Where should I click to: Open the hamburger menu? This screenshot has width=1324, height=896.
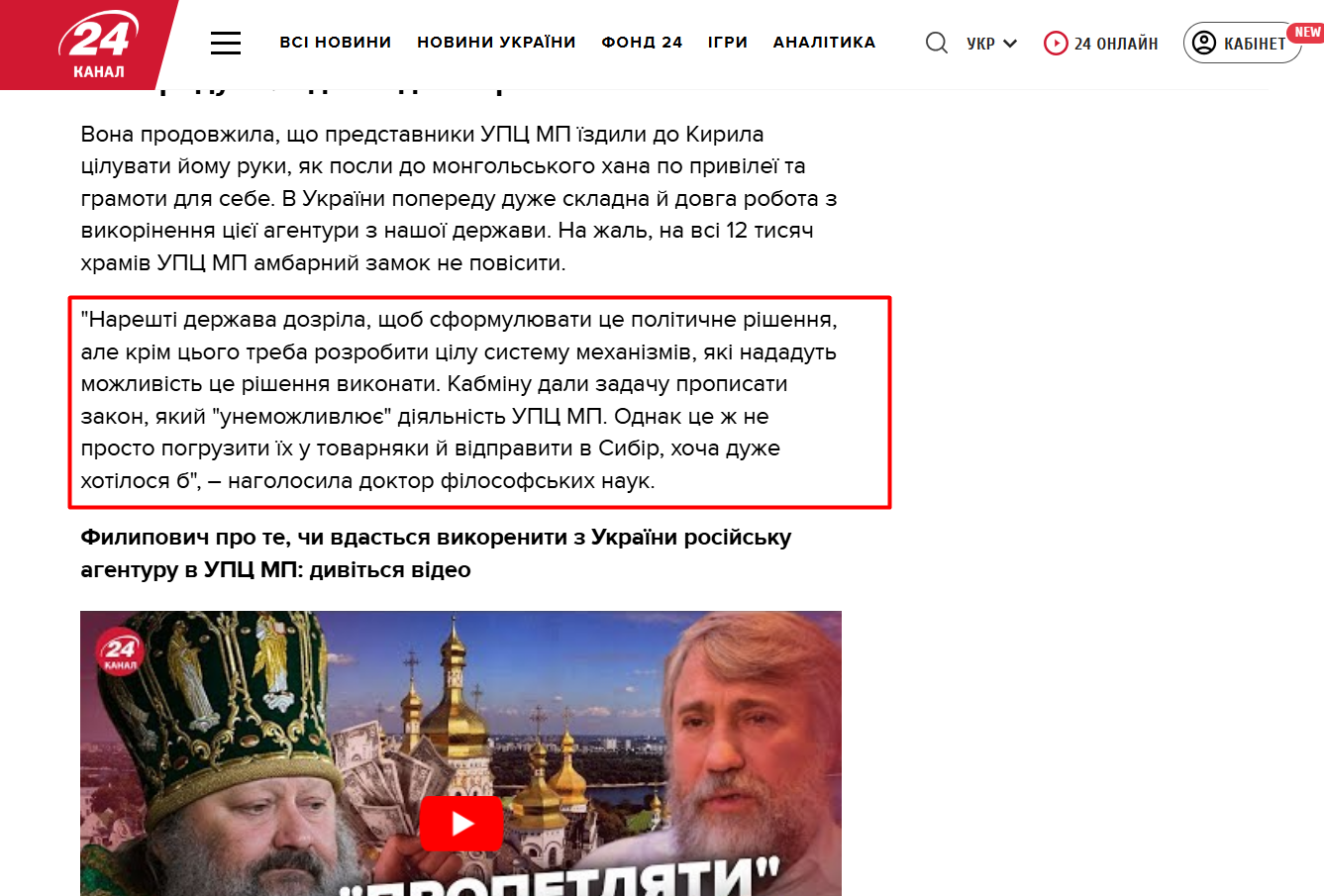point(226,43)
